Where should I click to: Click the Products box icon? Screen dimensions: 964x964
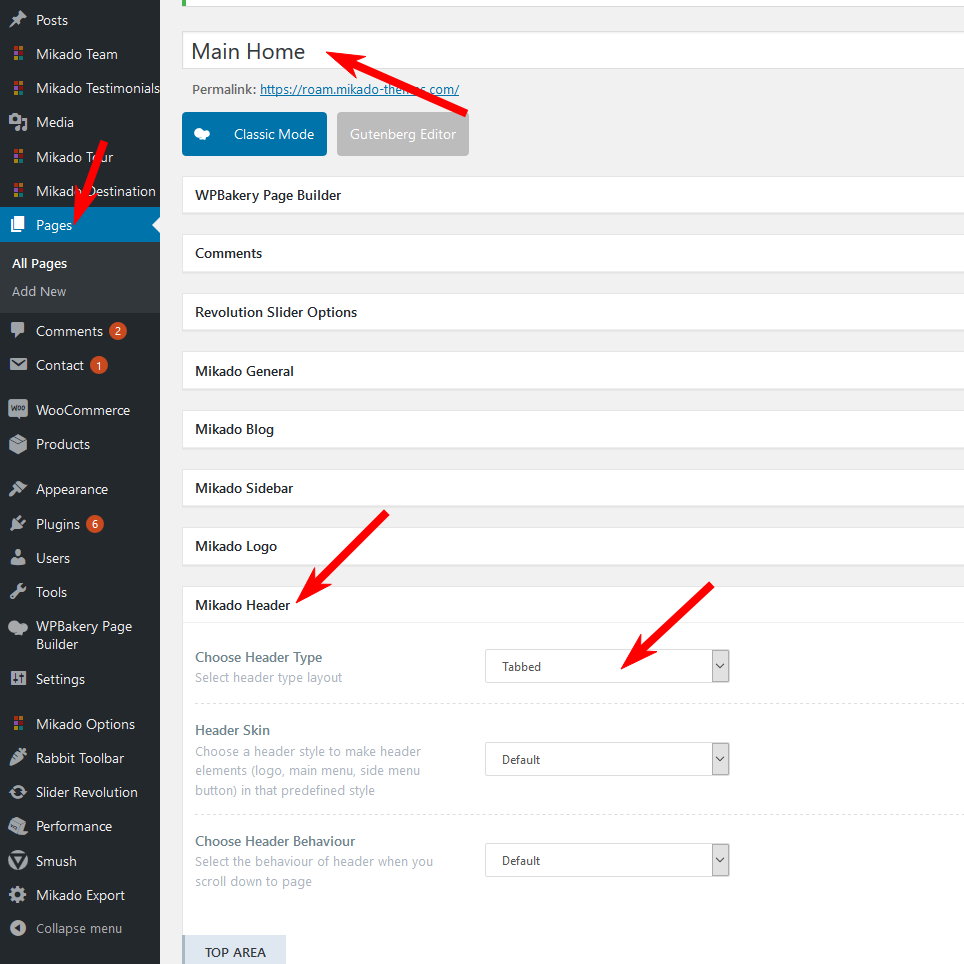18,444
